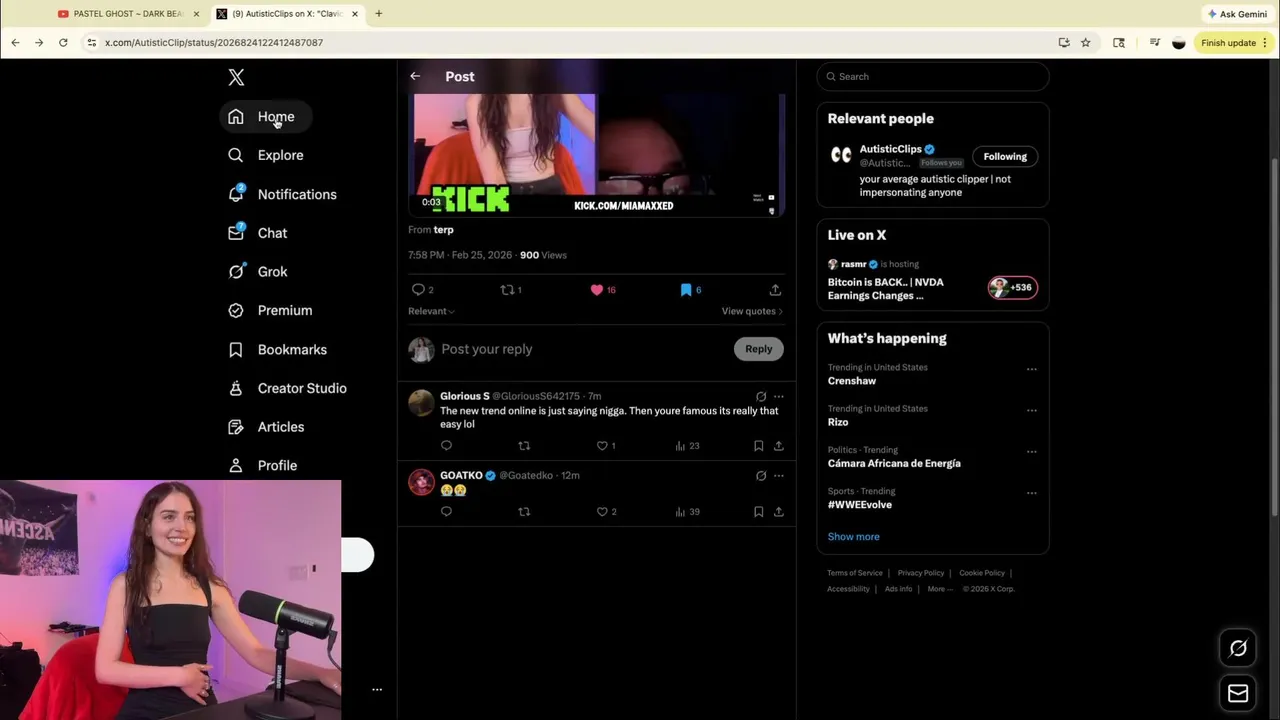Open Articles in the sidebar
This screenshot has height=720, width=1280.
267,427
